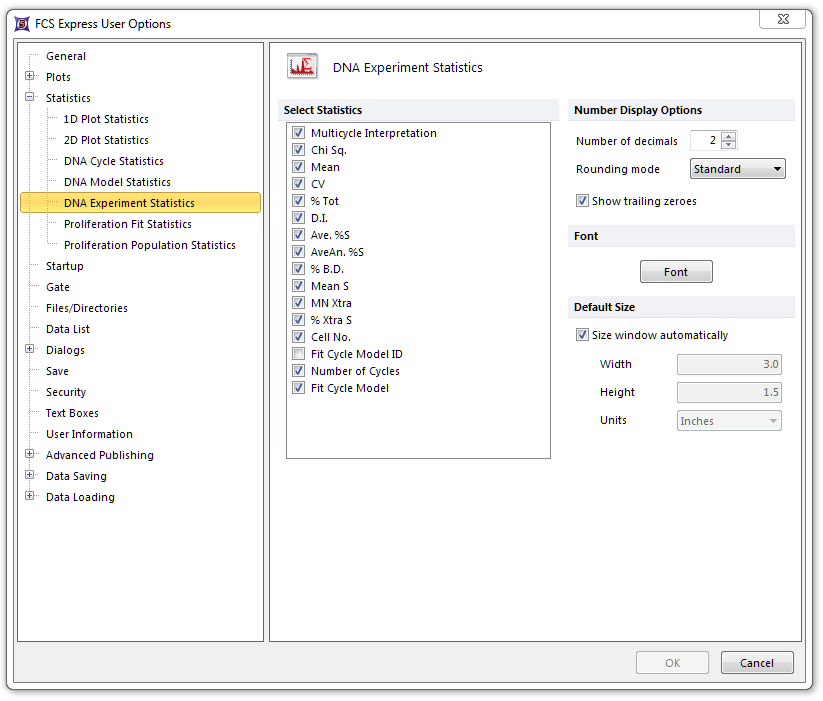Toggle Show trailing zeroes option

click(582, 201)
